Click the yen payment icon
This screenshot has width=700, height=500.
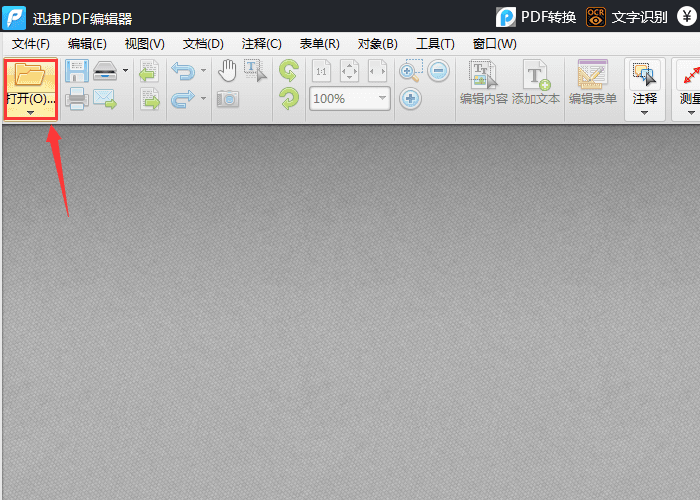tap(687, 16)
